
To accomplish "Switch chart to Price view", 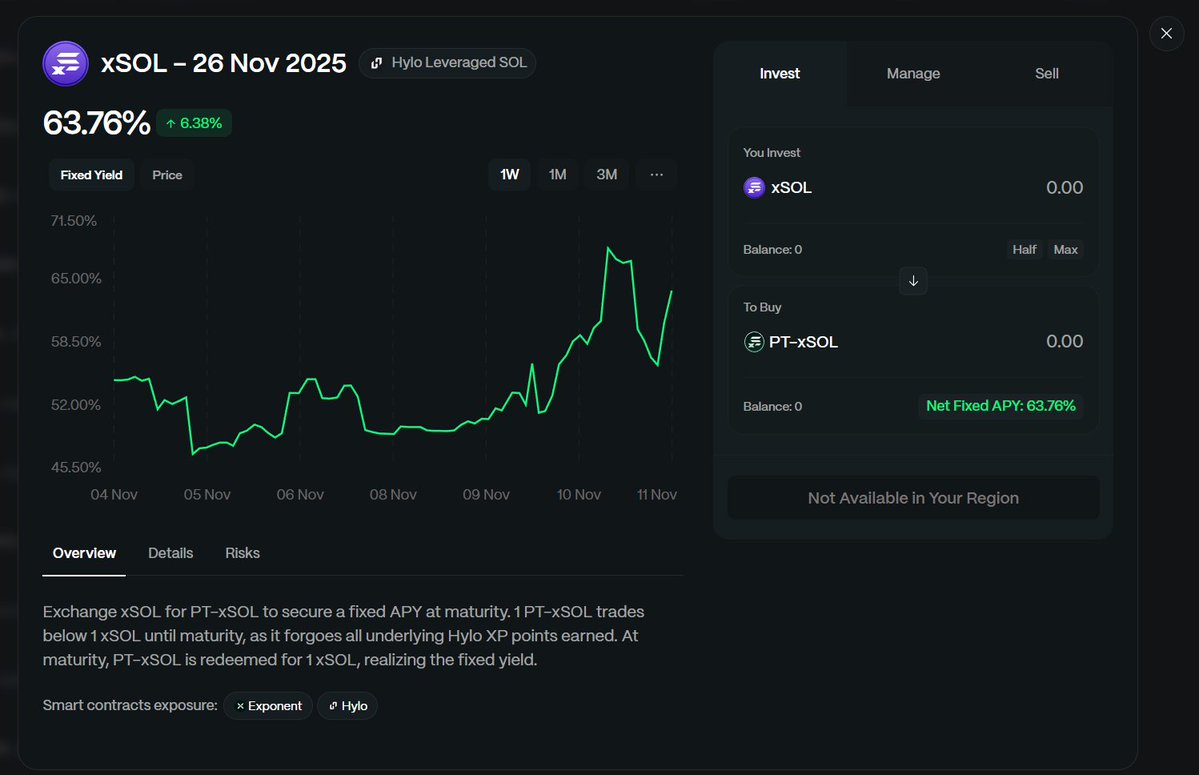I will [x=166, y=174].
